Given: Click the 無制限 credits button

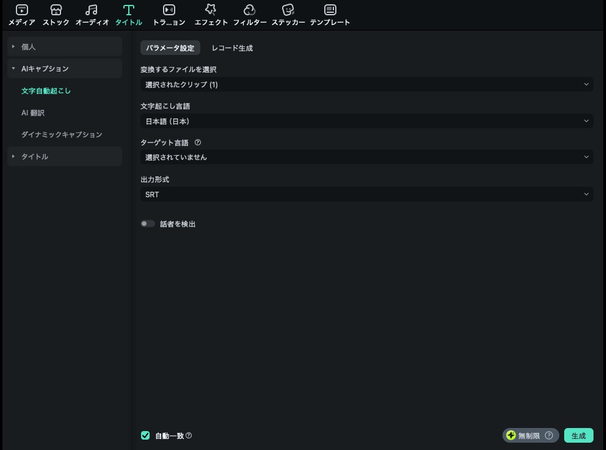Looking at the screenshot, I should point(529,436).
